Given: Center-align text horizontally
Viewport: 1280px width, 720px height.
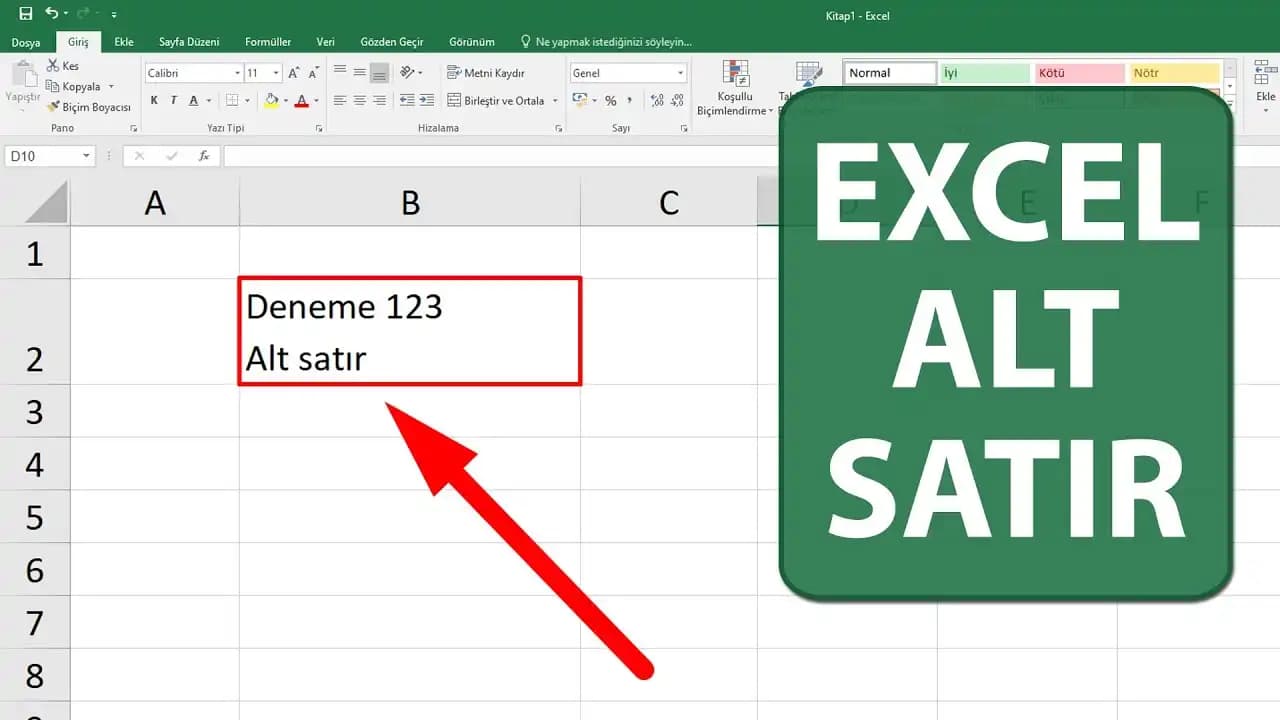Looking at the screenshot, I should 359,101.
